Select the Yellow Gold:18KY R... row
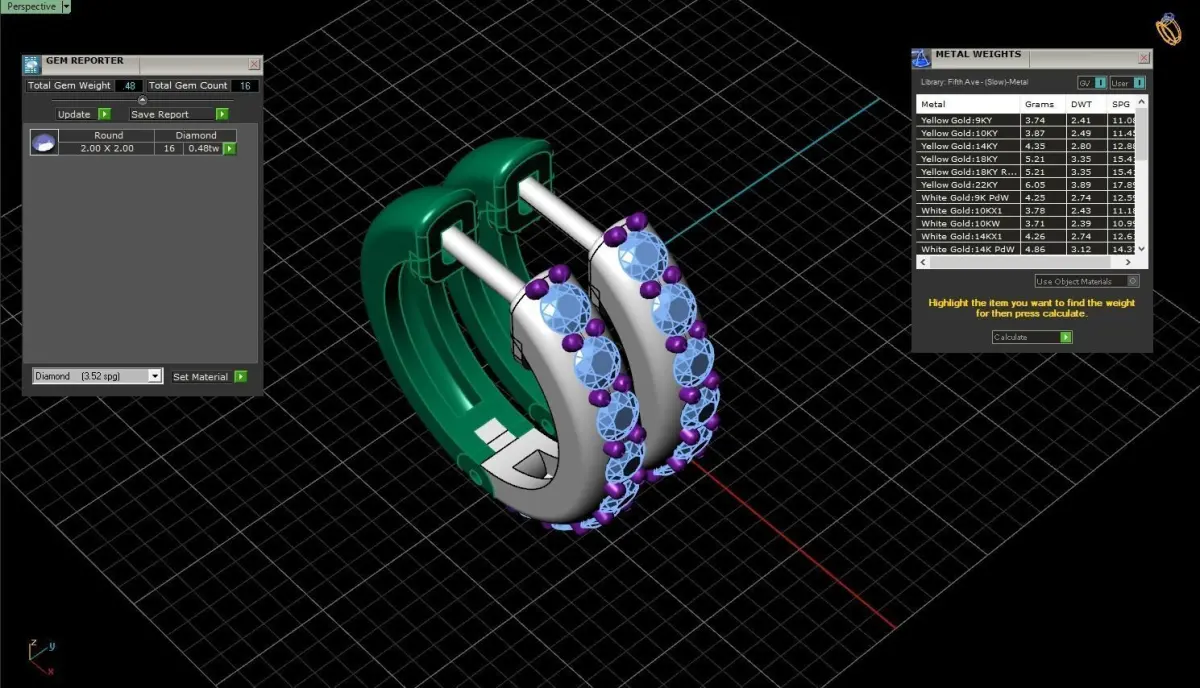 point(1026,172)
